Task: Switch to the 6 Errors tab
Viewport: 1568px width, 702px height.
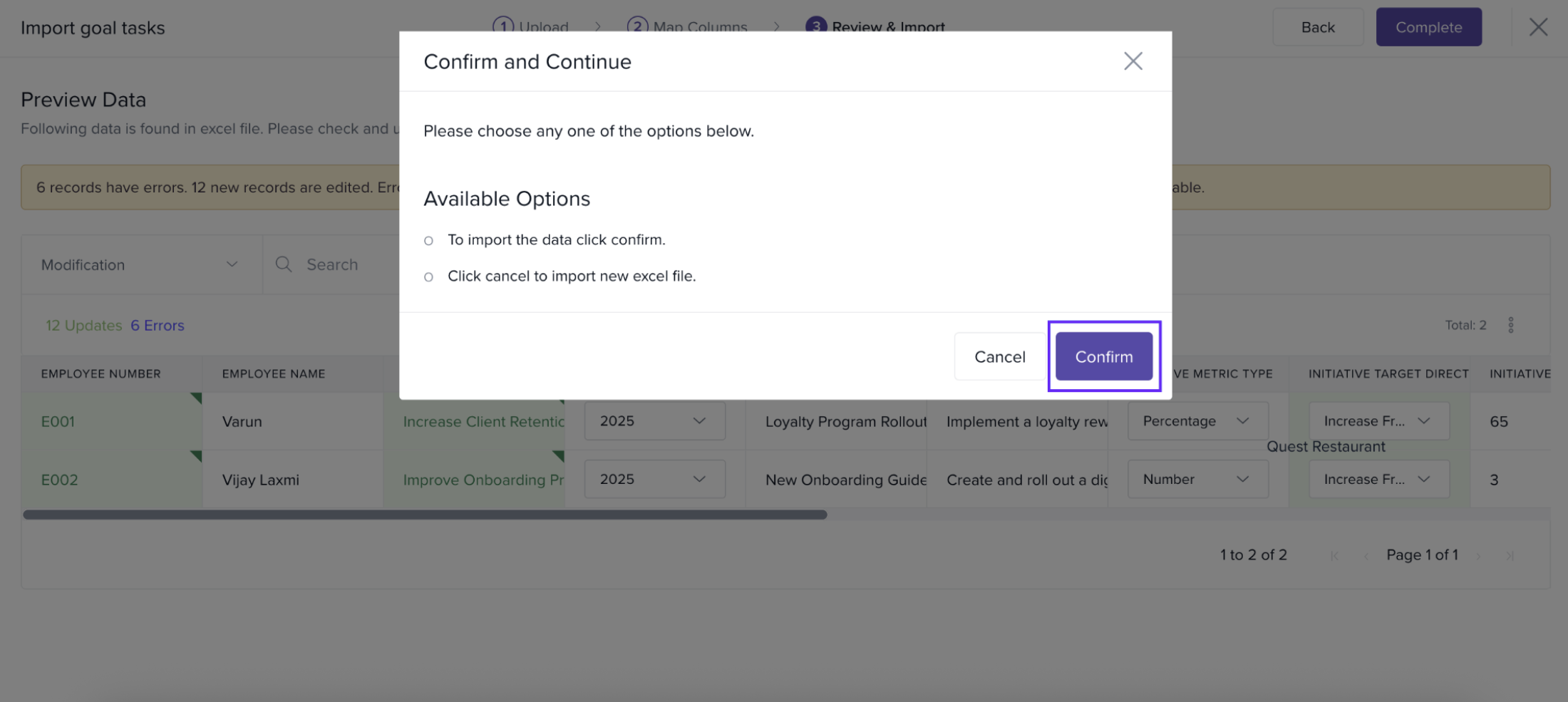Action: (x=158, y=326)
